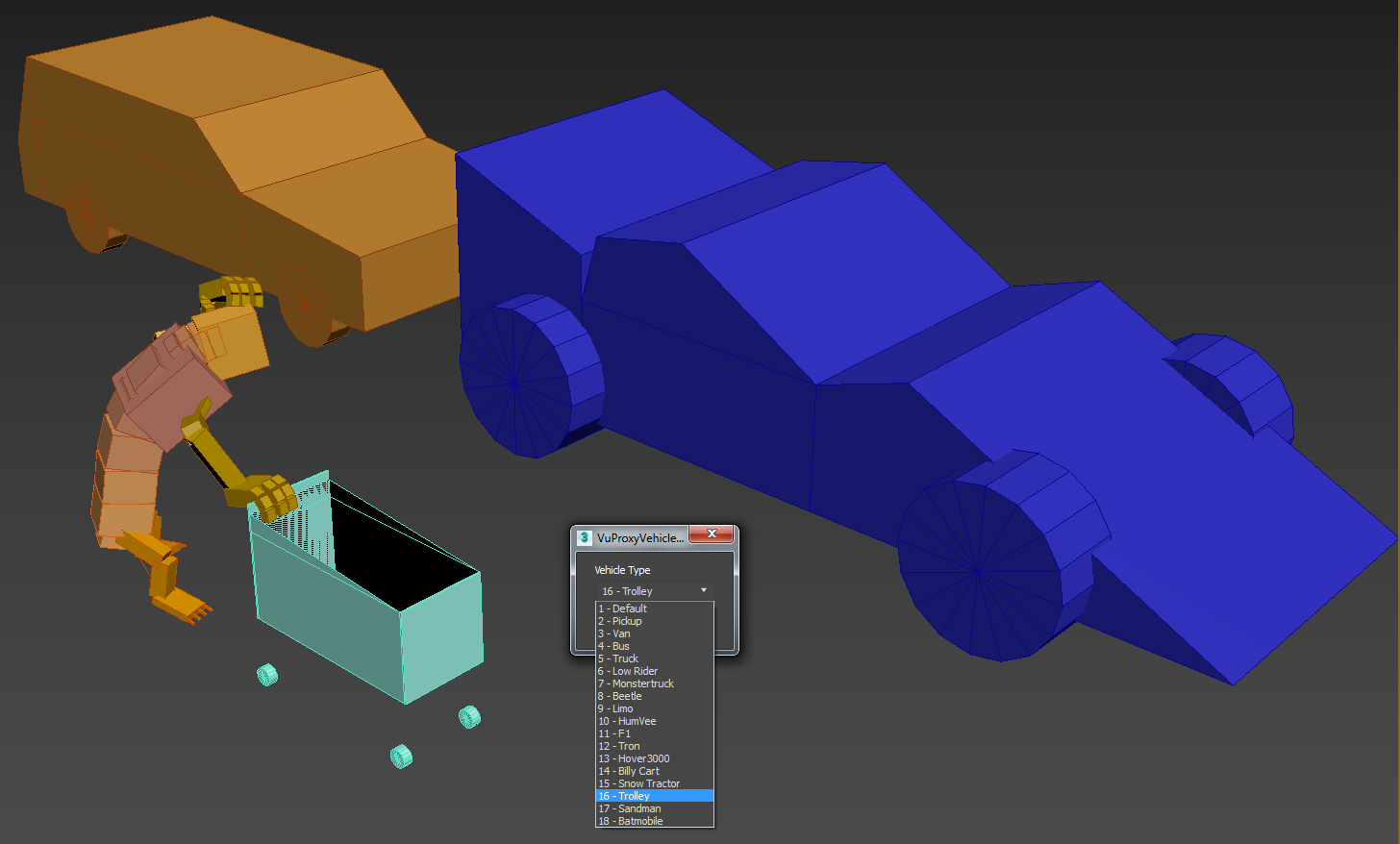Pick '10 - HumVee' list entry
This screenshot has height=844, width=1400.
[628, 721]
